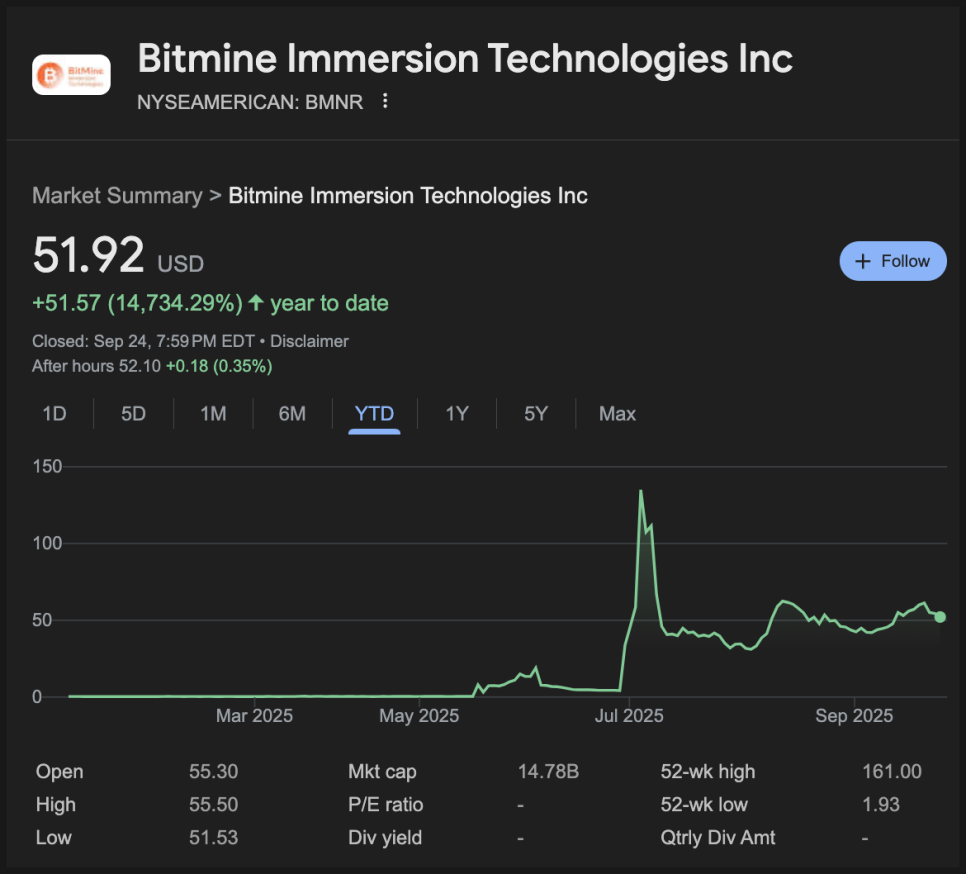
Task: Show the Max chart range
Action: (x=617, y=413)
